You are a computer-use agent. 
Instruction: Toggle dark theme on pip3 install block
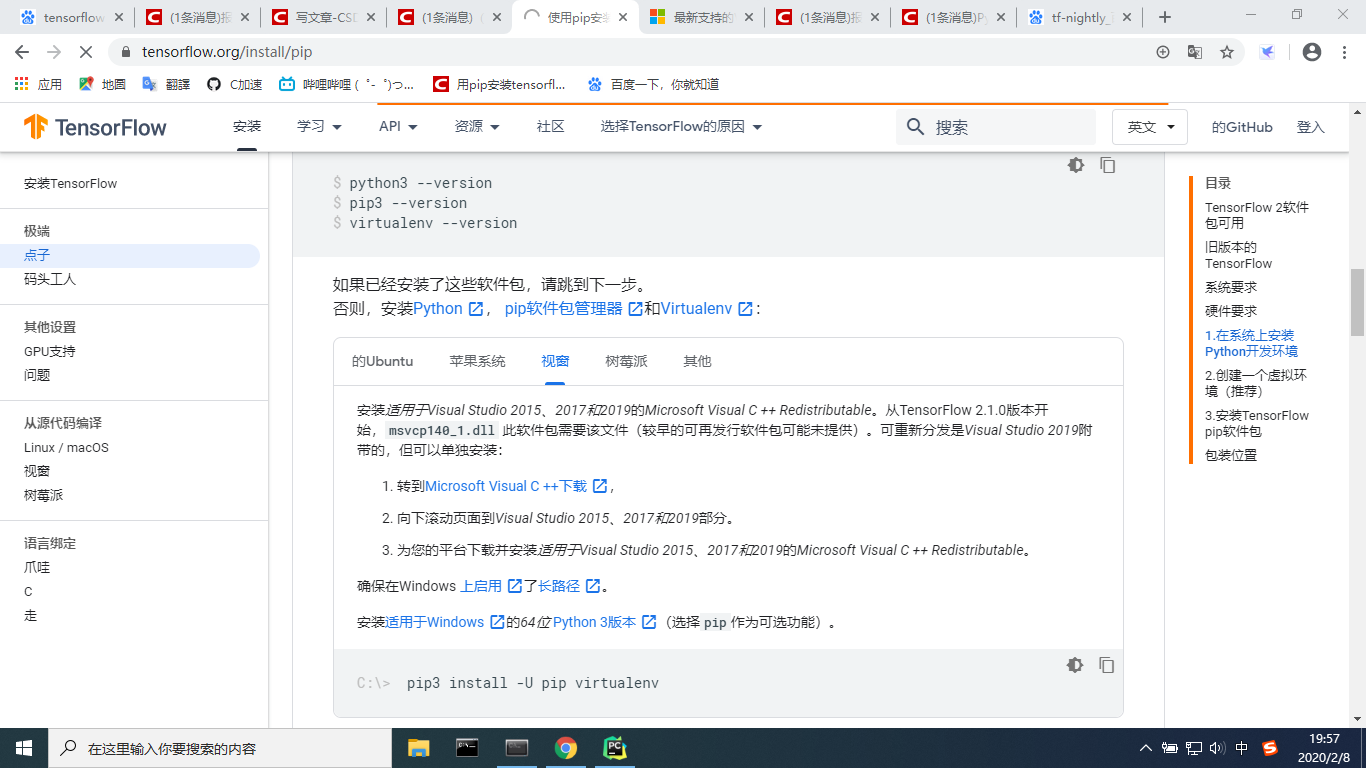(x=1075, y=665)
